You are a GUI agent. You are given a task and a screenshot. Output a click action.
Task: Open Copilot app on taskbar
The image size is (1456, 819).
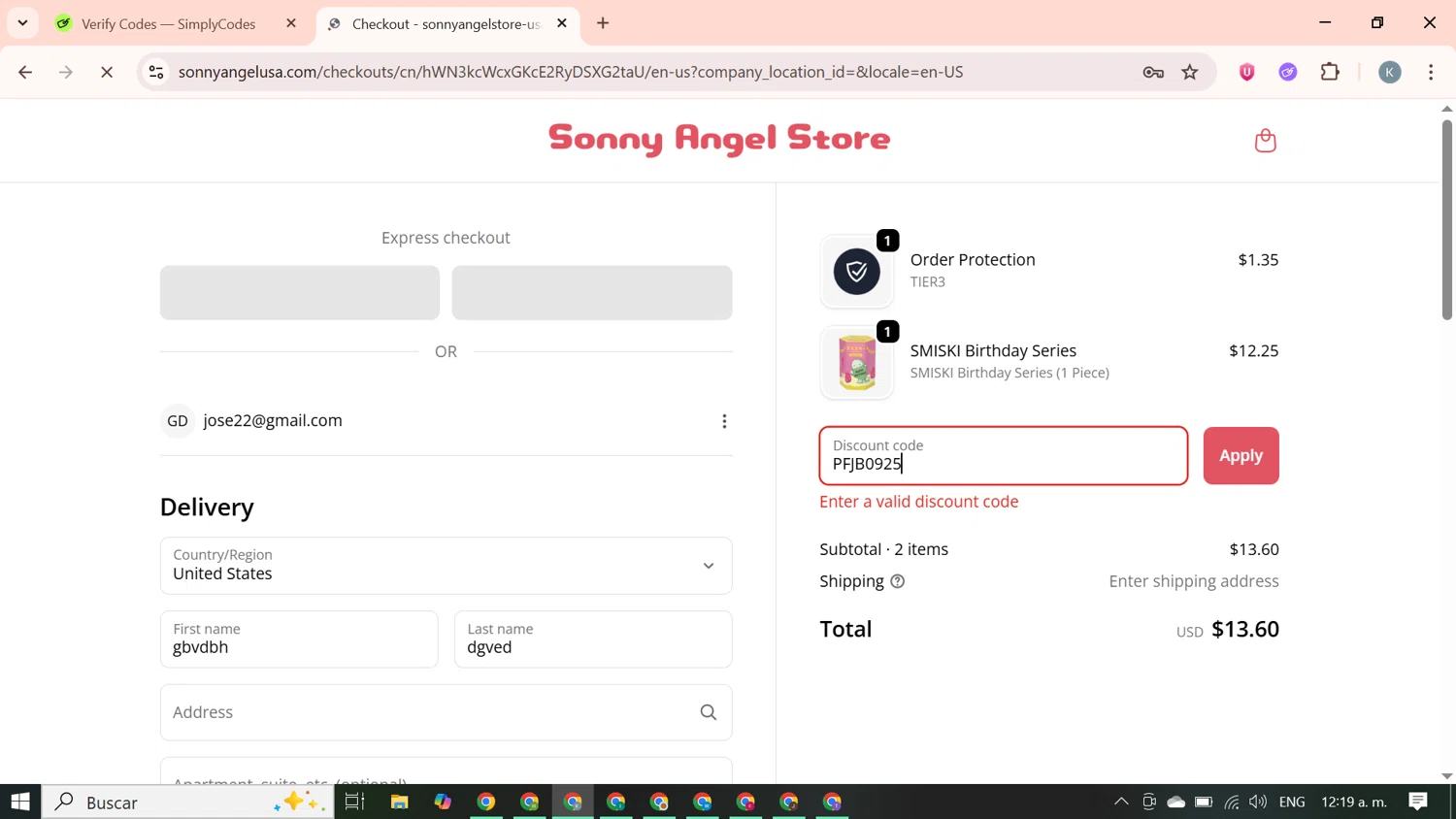[443, 802]
